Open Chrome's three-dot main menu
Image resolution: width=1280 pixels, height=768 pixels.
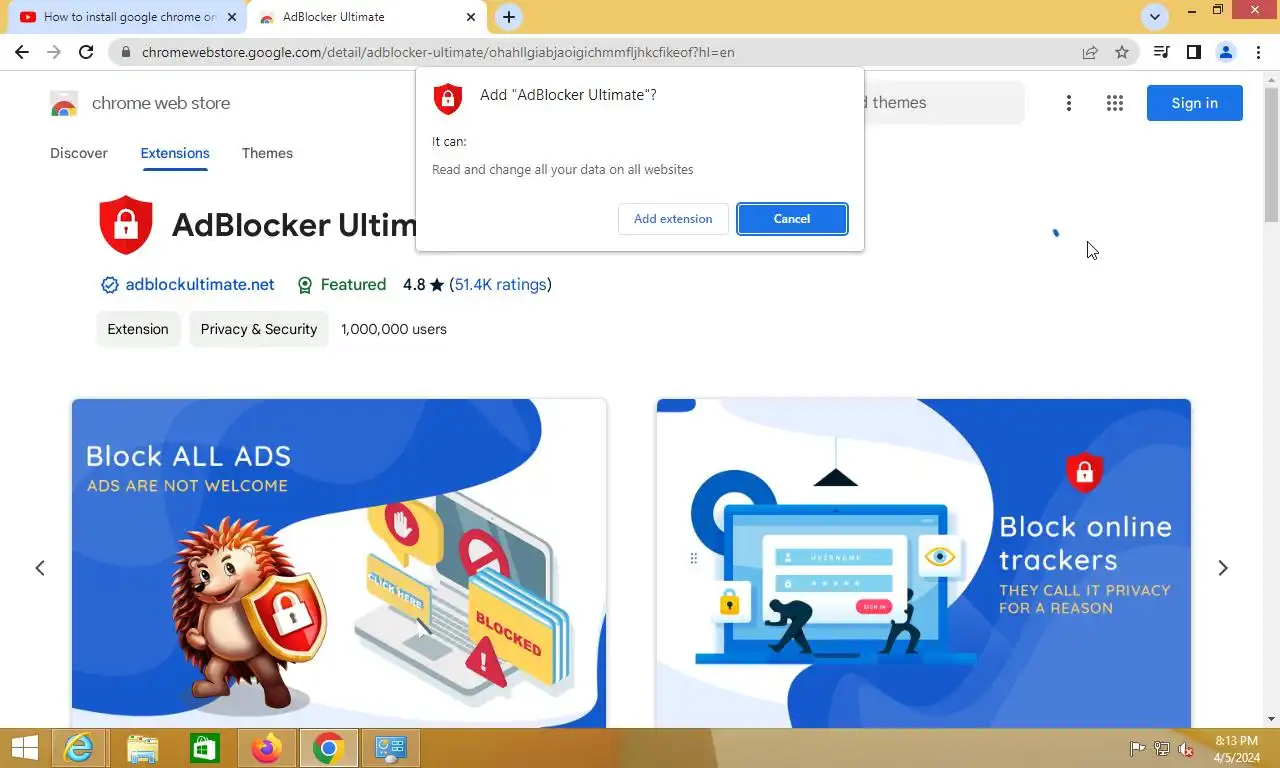coord(1258,52)
